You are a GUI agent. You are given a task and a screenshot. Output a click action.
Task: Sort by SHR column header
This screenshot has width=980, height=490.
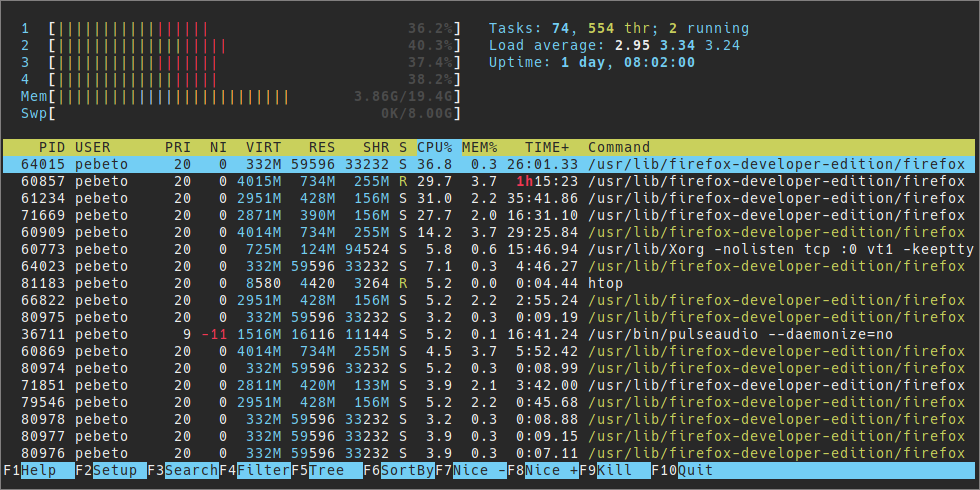coord(376,148)
